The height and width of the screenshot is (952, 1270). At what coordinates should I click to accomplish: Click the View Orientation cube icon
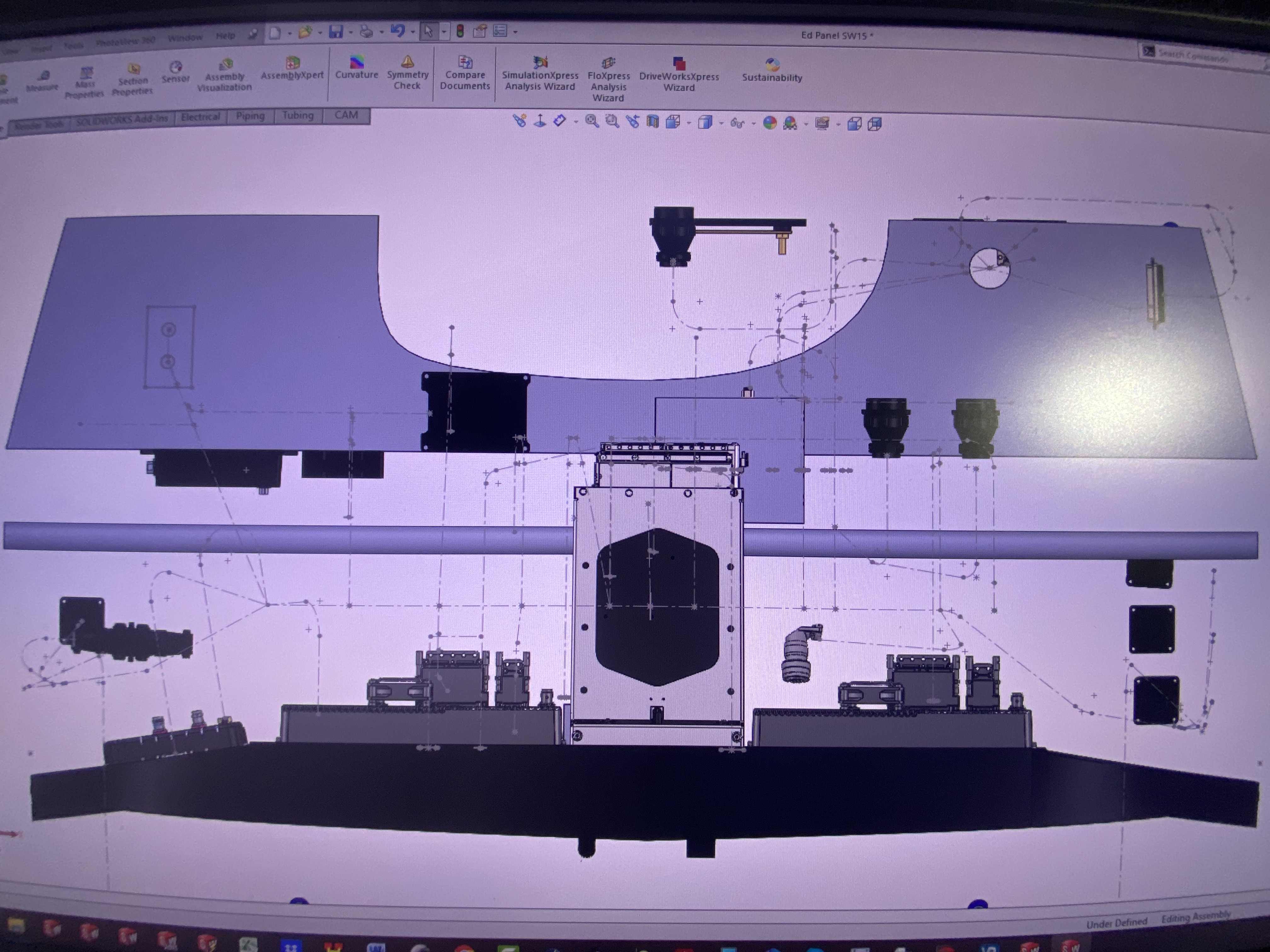[x=673, y=122]
